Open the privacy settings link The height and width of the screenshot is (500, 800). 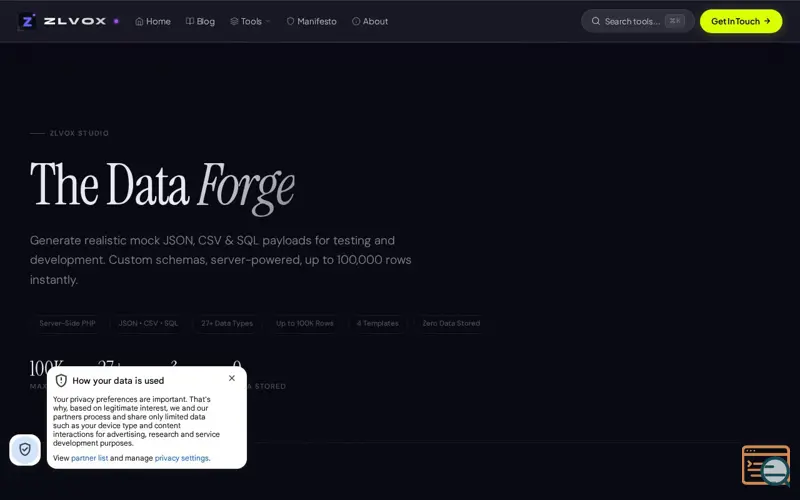pyautogui.click(x=182, y=458)
